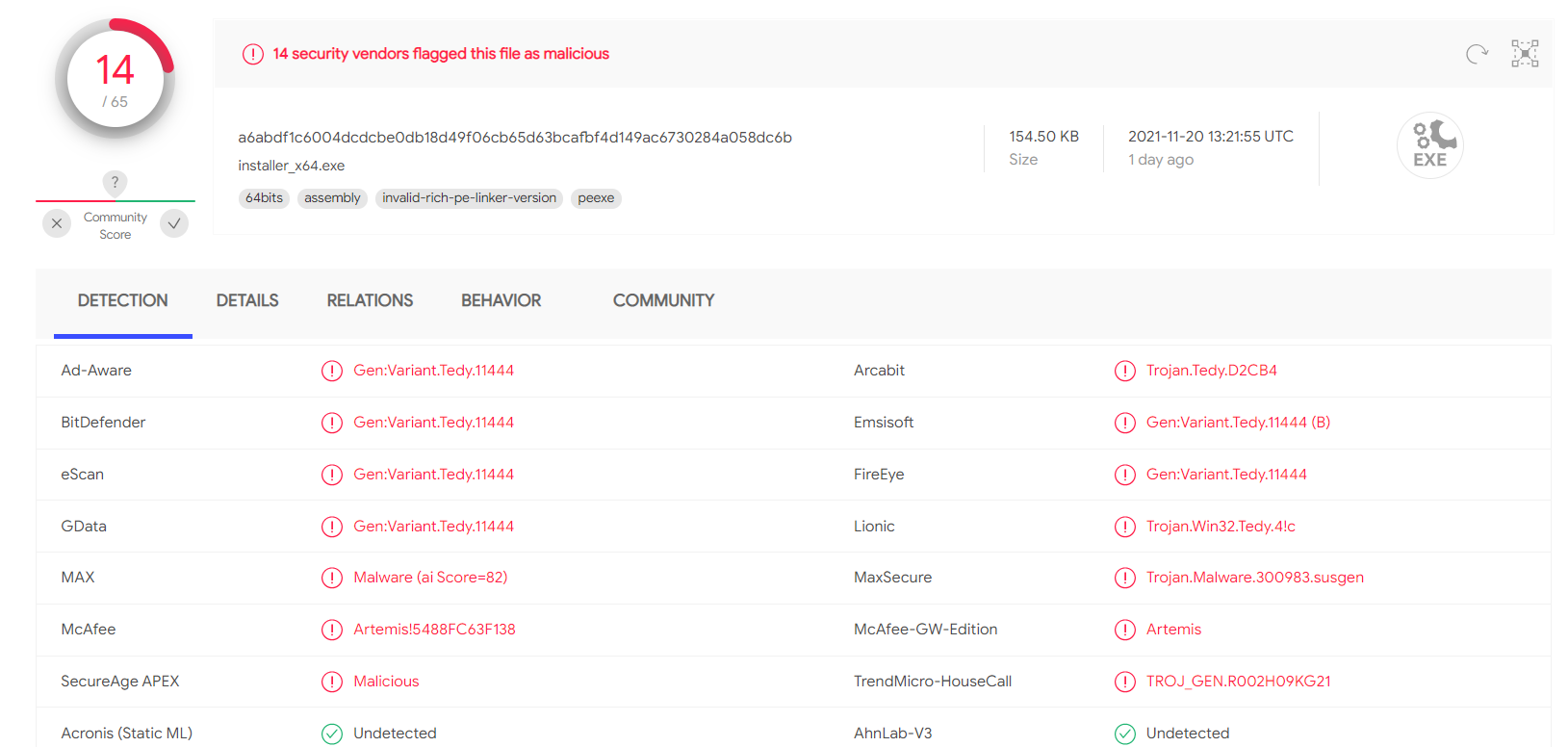Image resolution: width=1568 pixels, height=747 pixels.
Task: Click the EXE file type icon
Action: pos(1429,145)
